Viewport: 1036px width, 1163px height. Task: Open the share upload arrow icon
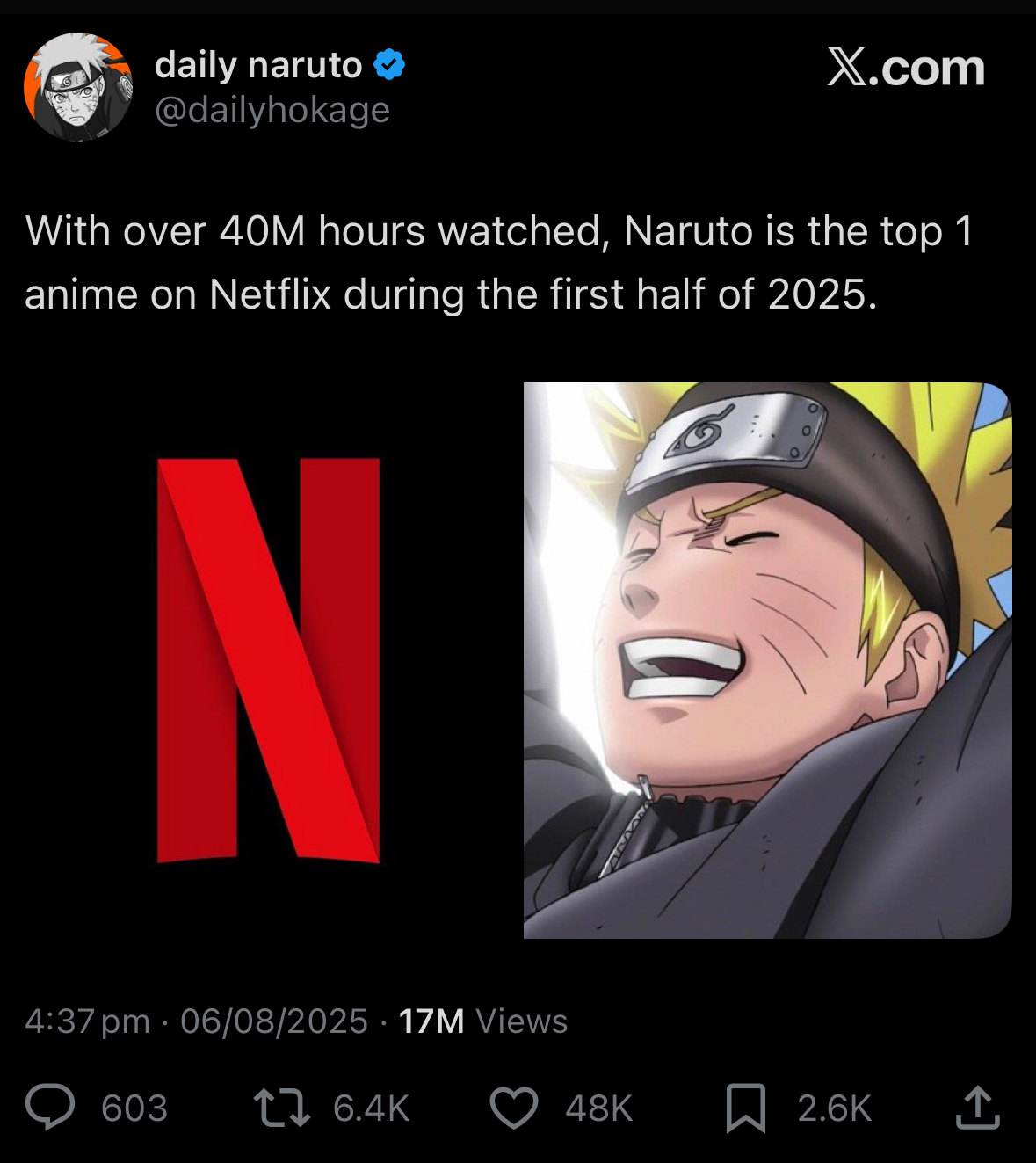[977, 1107]
